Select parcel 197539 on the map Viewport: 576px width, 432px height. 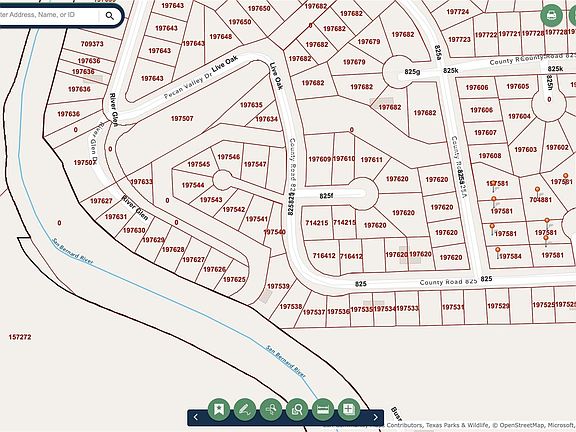[x=278, y=286]
